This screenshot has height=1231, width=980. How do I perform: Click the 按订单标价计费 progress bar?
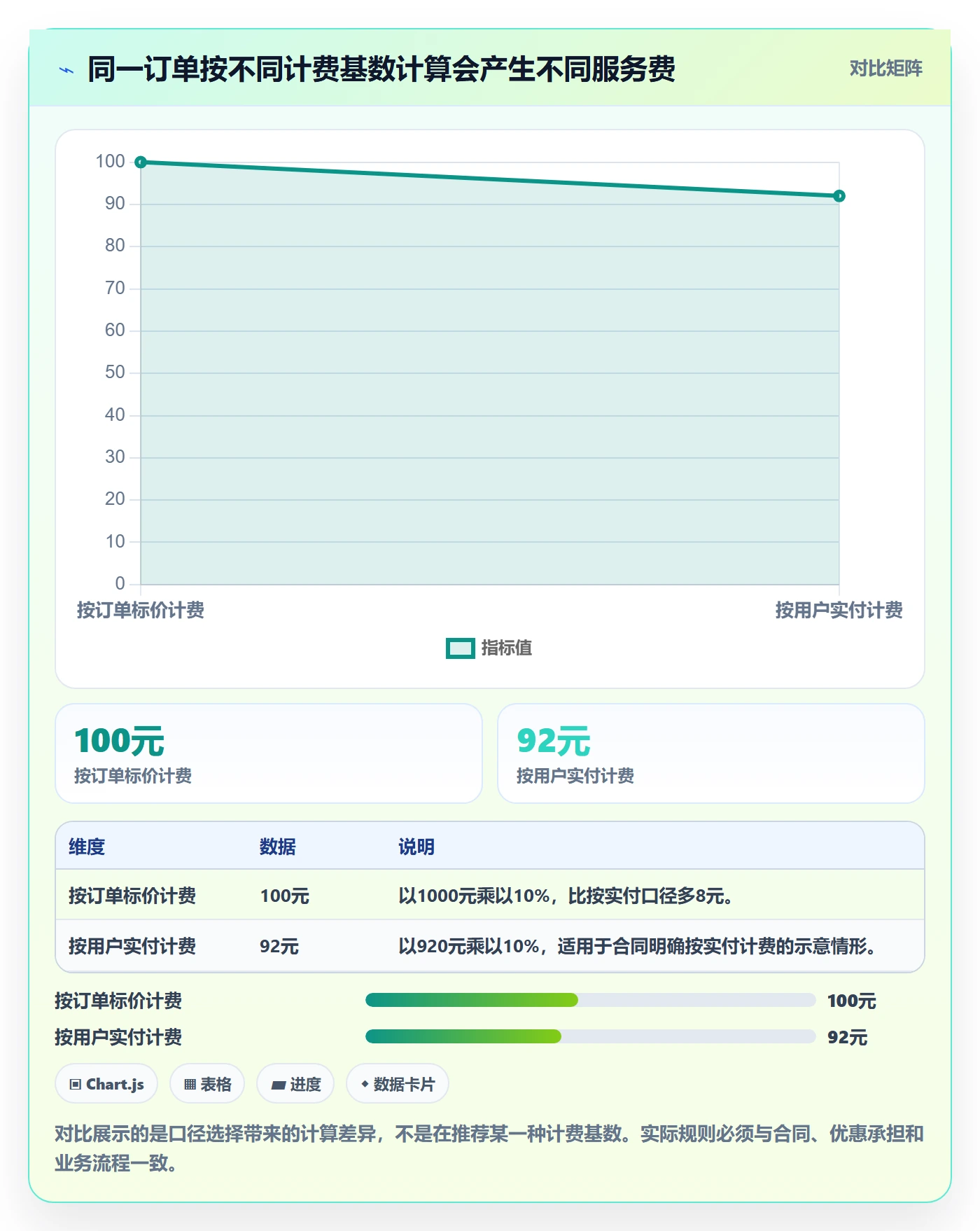point(591,1000)
